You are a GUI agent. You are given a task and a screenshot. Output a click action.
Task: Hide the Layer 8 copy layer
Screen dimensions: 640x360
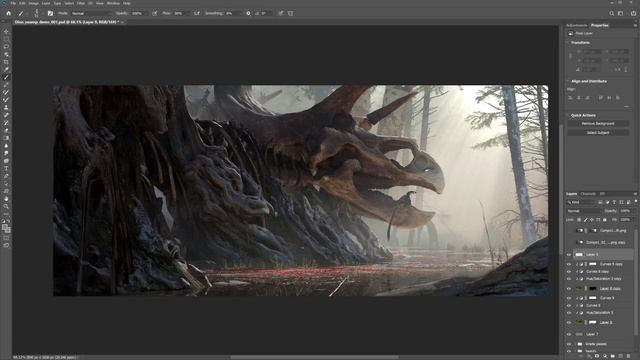coord(569,289)
